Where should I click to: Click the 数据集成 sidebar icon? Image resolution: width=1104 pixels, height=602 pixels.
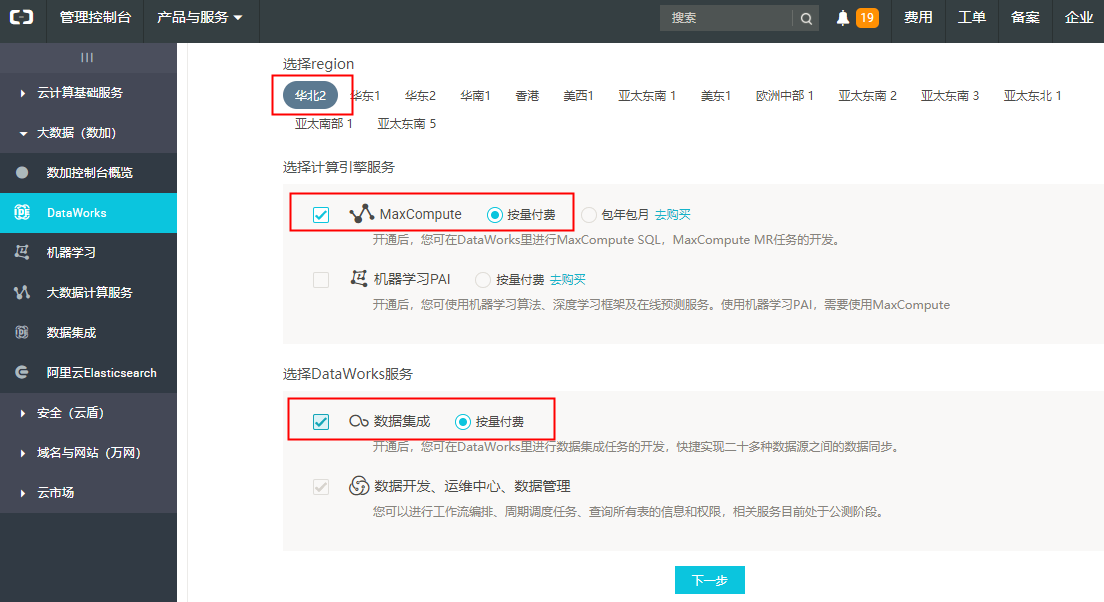pyautogui.click(x=23, y=332)
